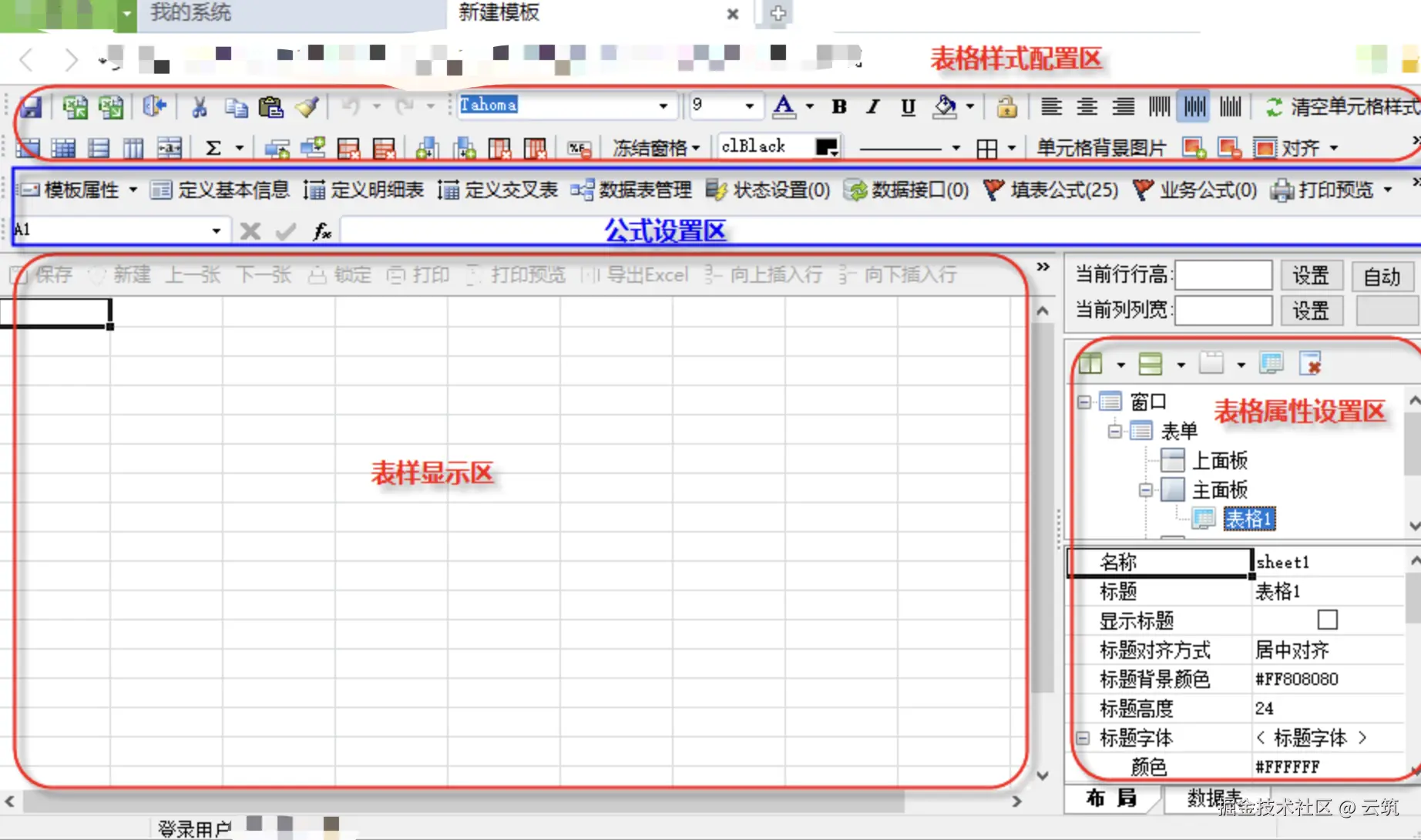
Task: Click 设置 next to 当前行行高
Action: pos(1312,275)
